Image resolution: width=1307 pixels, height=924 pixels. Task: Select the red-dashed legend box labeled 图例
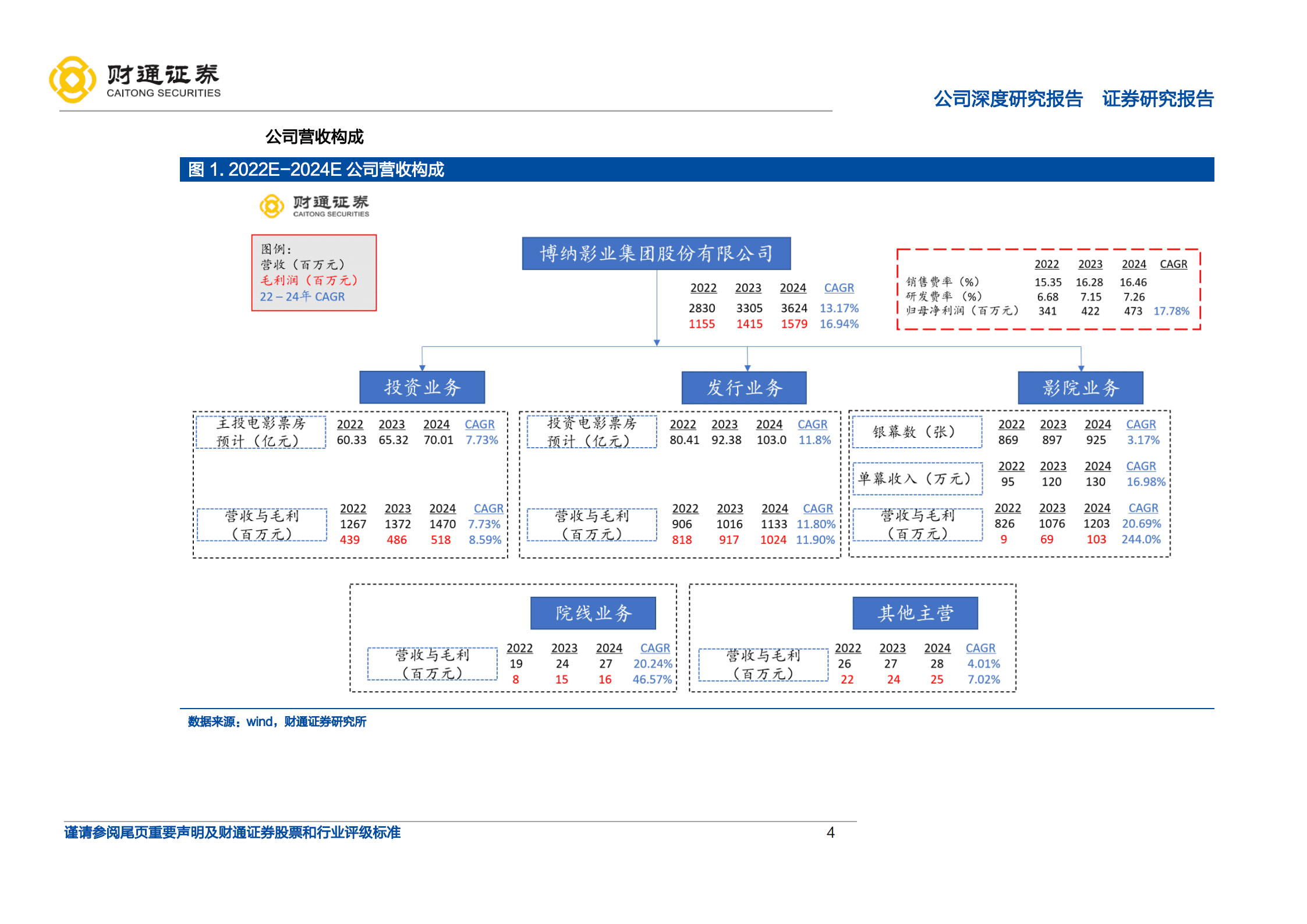[x=314, y=274]
